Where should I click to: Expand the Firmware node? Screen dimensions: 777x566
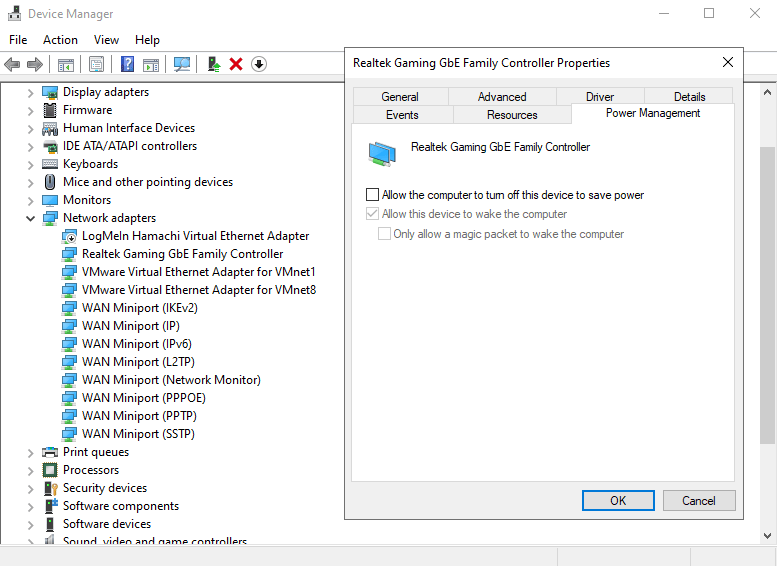coord(31,111)
